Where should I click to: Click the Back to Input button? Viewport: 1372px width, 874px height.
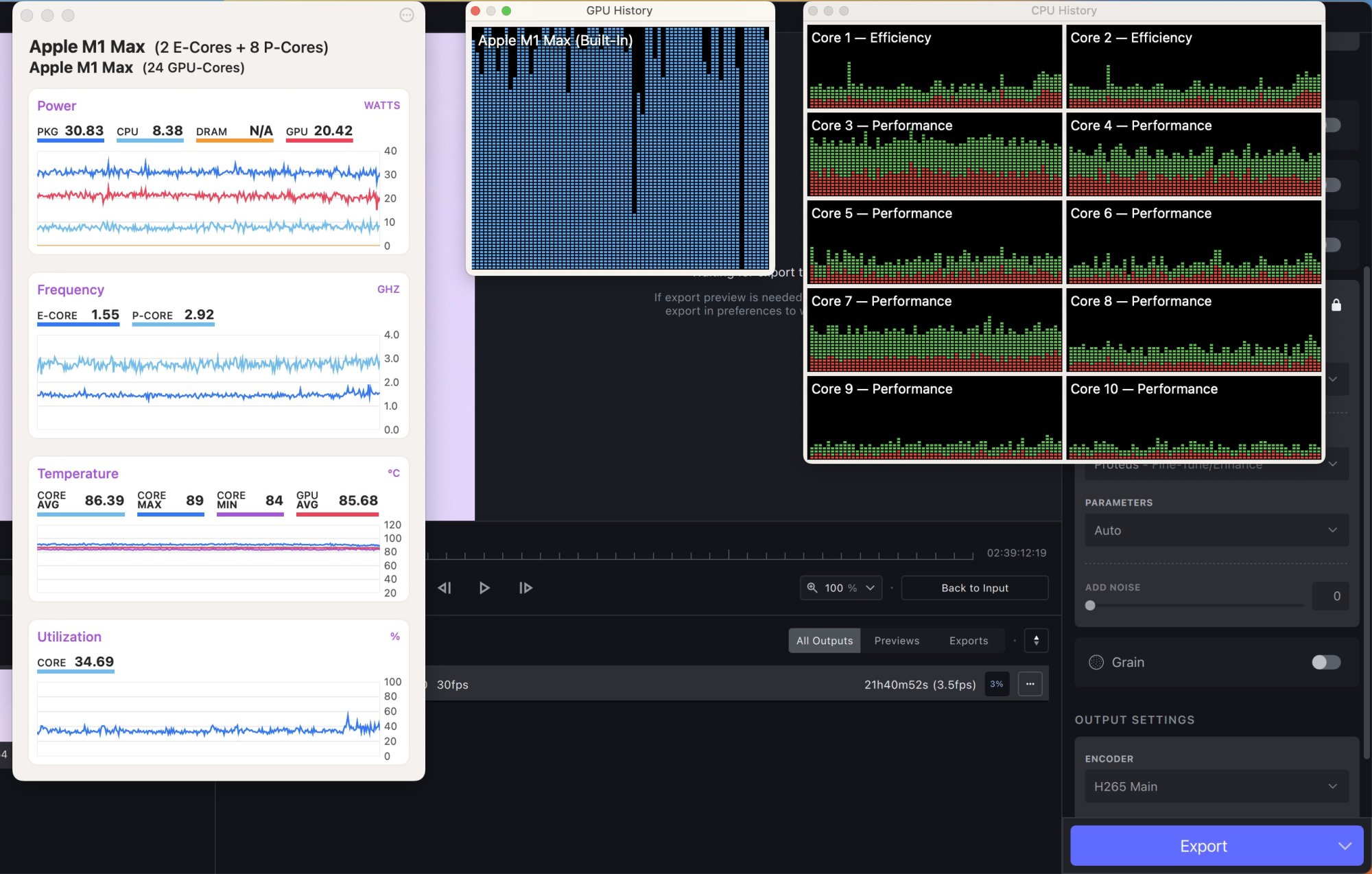pyautogui.click(x=974, y=588)
